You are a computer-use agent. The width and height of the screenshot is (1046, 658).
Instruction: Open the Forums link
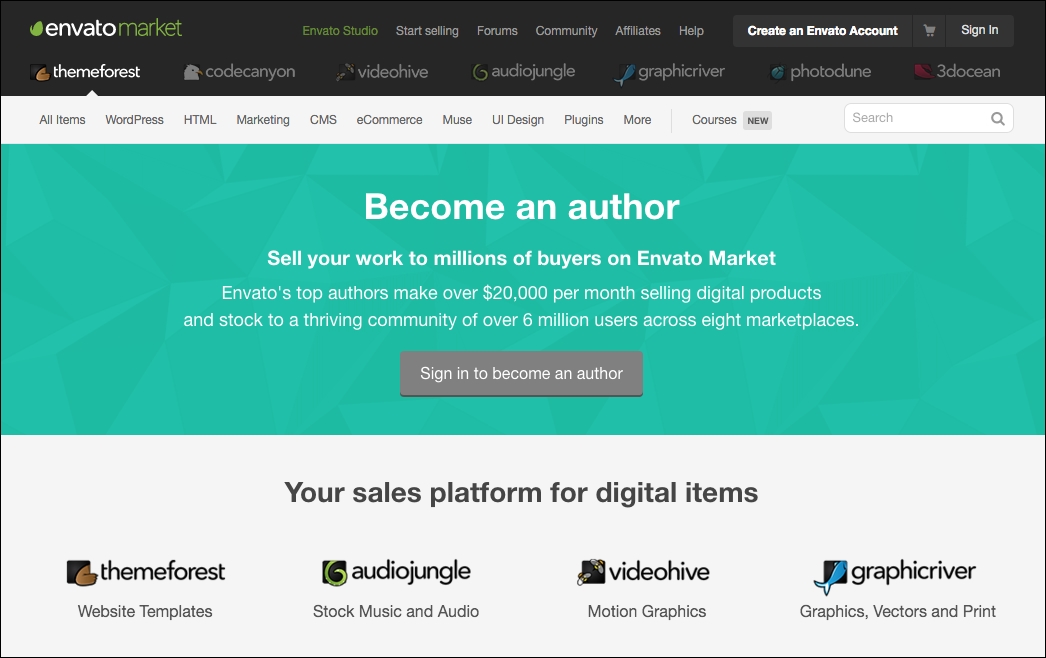(x=497, y=31)
